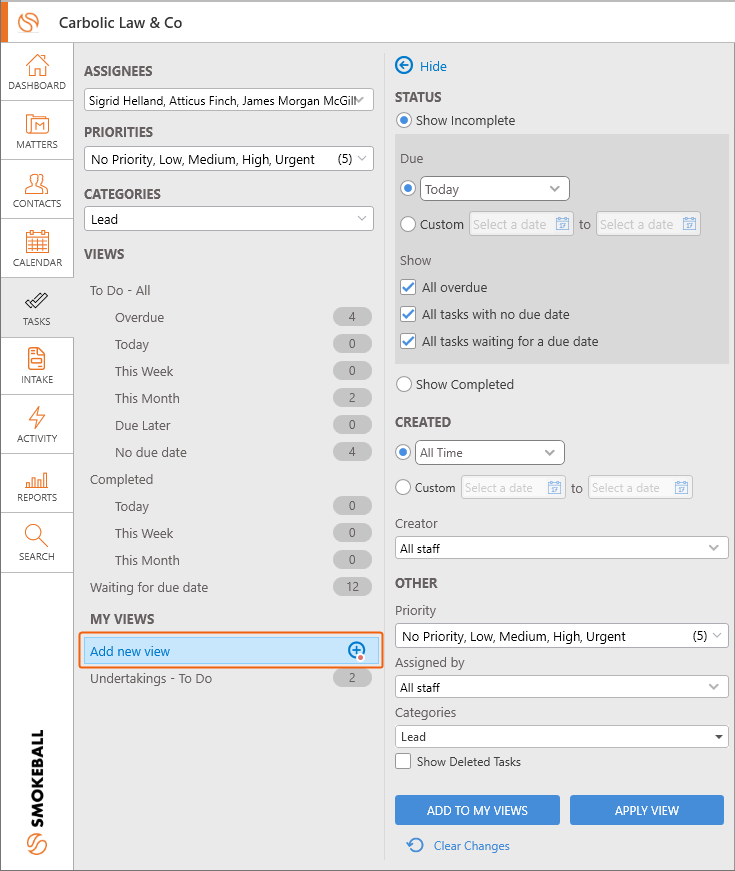Image resolution: width=735 pixels, height=871 pixels.
Task: Click the Due custom start date field
Action: 521,224
